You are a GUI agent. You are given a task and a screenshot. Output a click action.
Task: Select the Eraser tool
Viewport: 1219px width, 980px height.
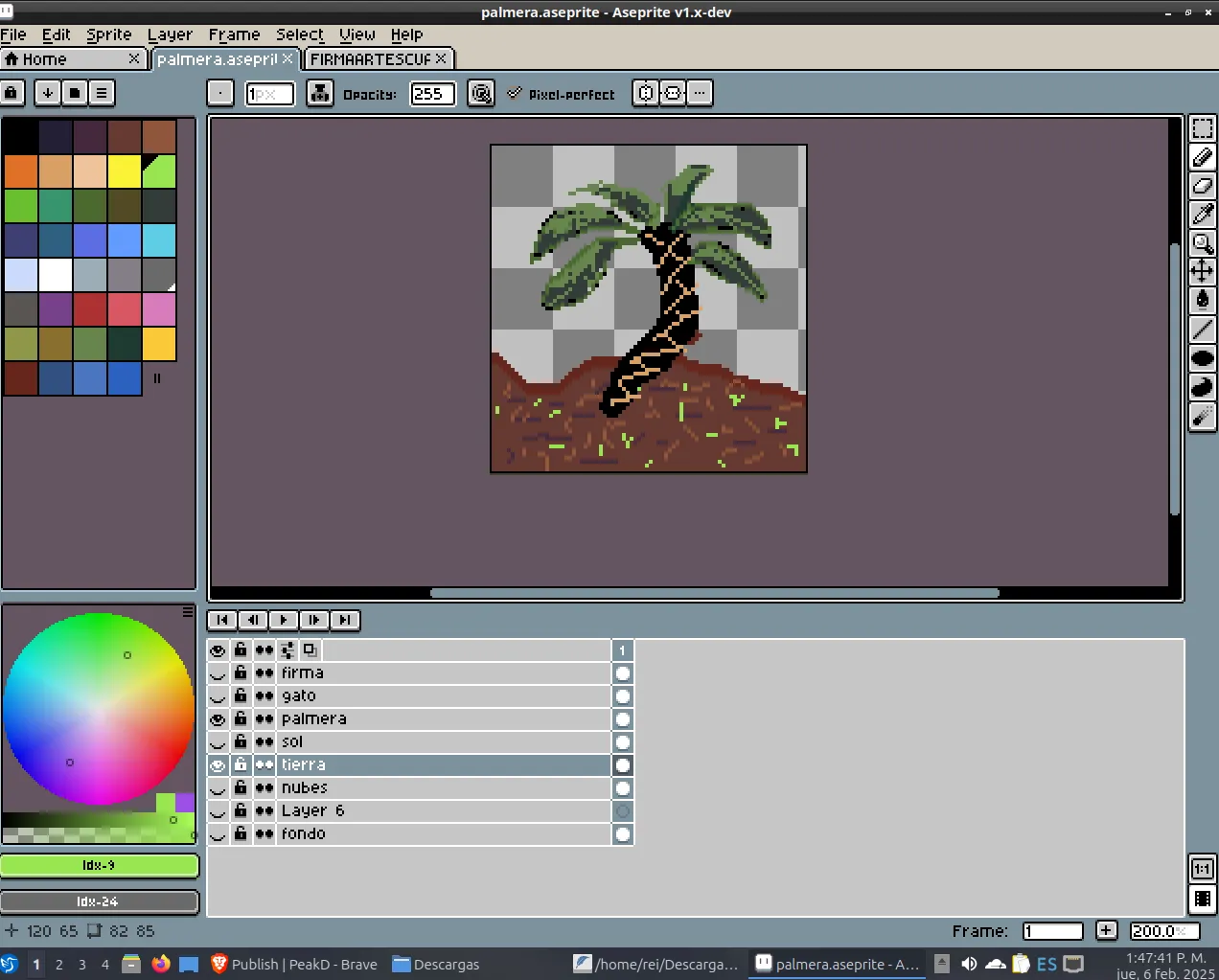pyautogui.click(x=1203, y=186)
